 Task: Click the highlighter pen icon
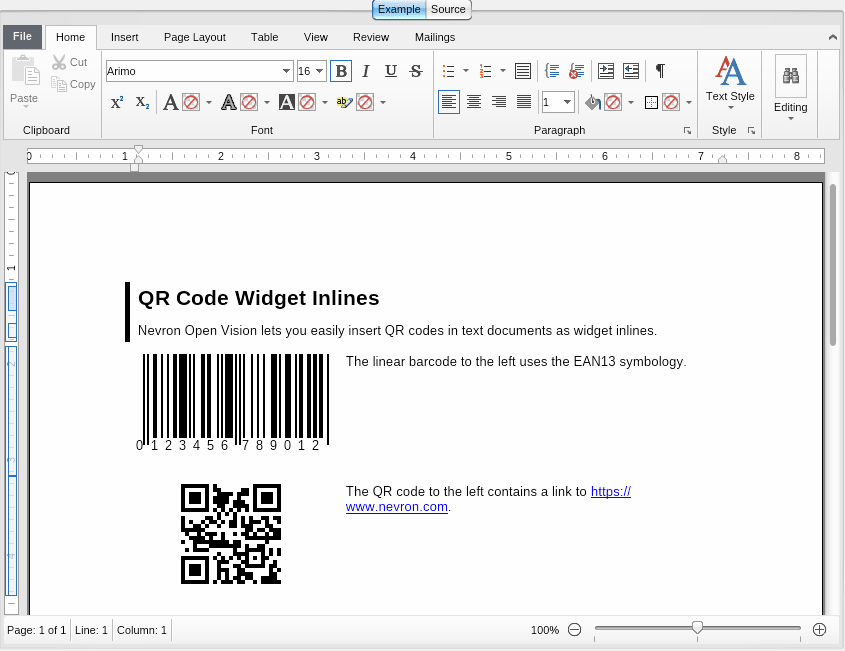pos(344,102)
